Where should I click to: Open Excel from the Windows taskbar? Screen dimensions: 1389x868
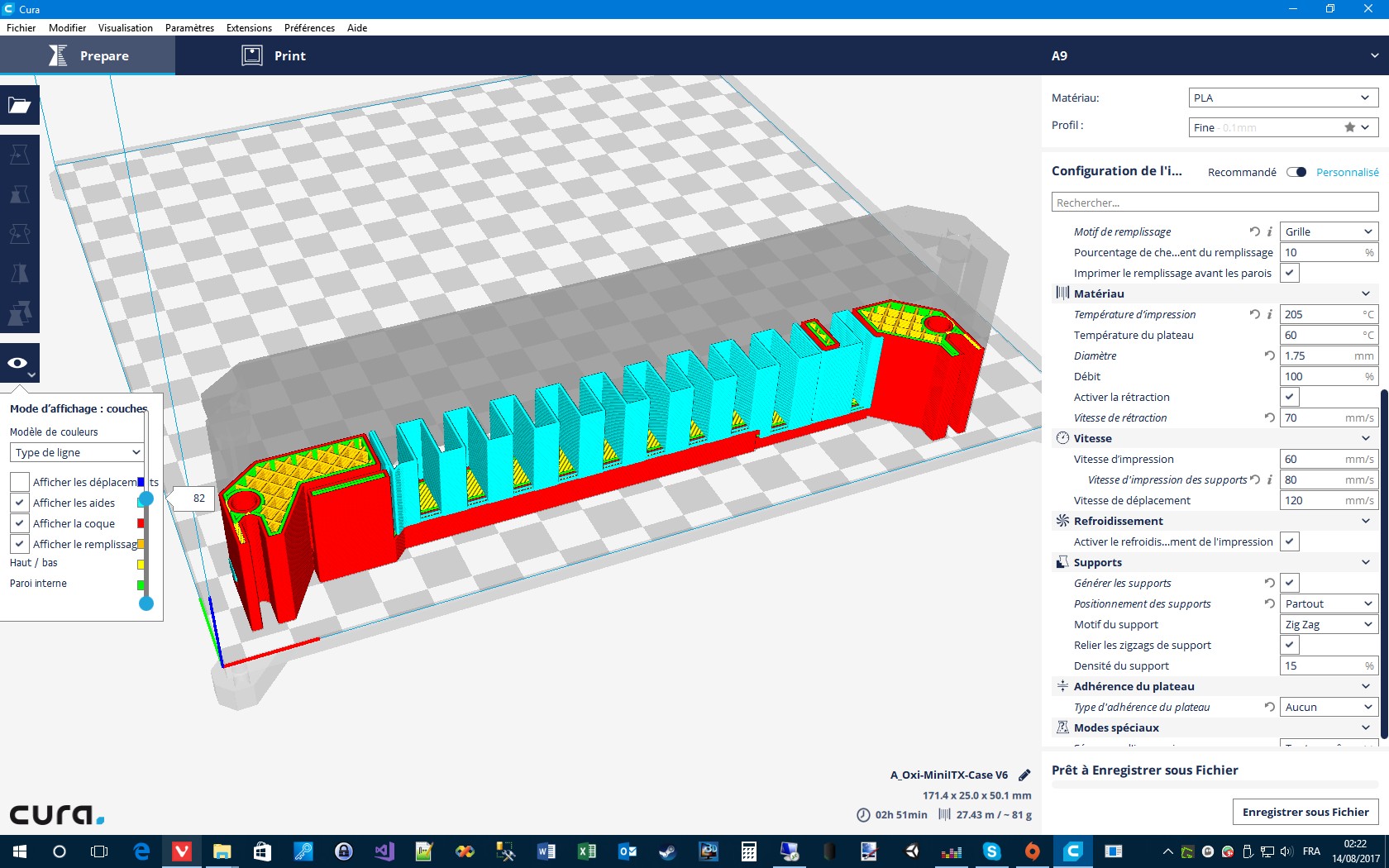pyautogui.click(x=586, y=851)
